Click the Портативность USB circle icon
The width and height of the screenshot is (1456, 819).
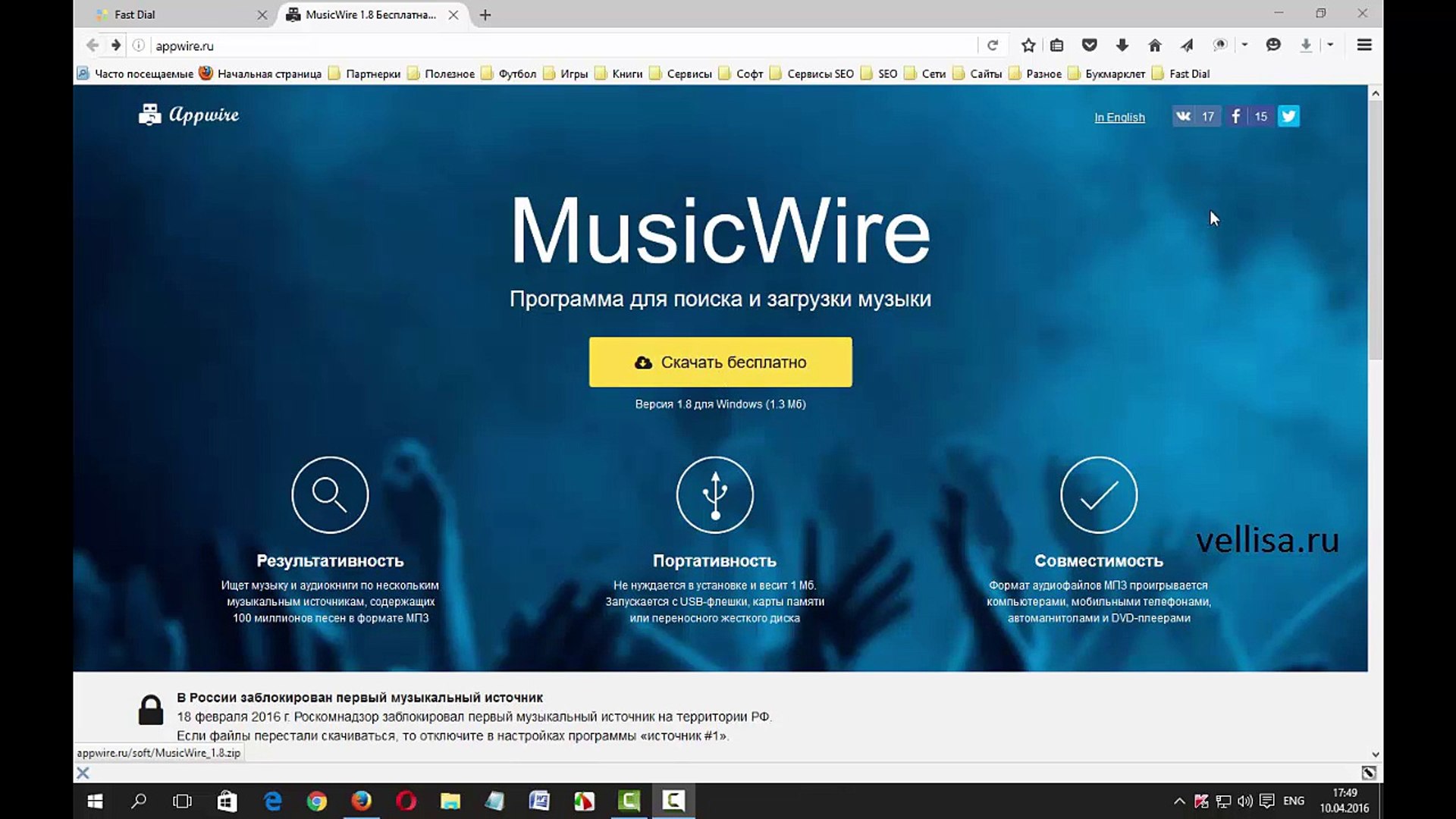(715, 495)
